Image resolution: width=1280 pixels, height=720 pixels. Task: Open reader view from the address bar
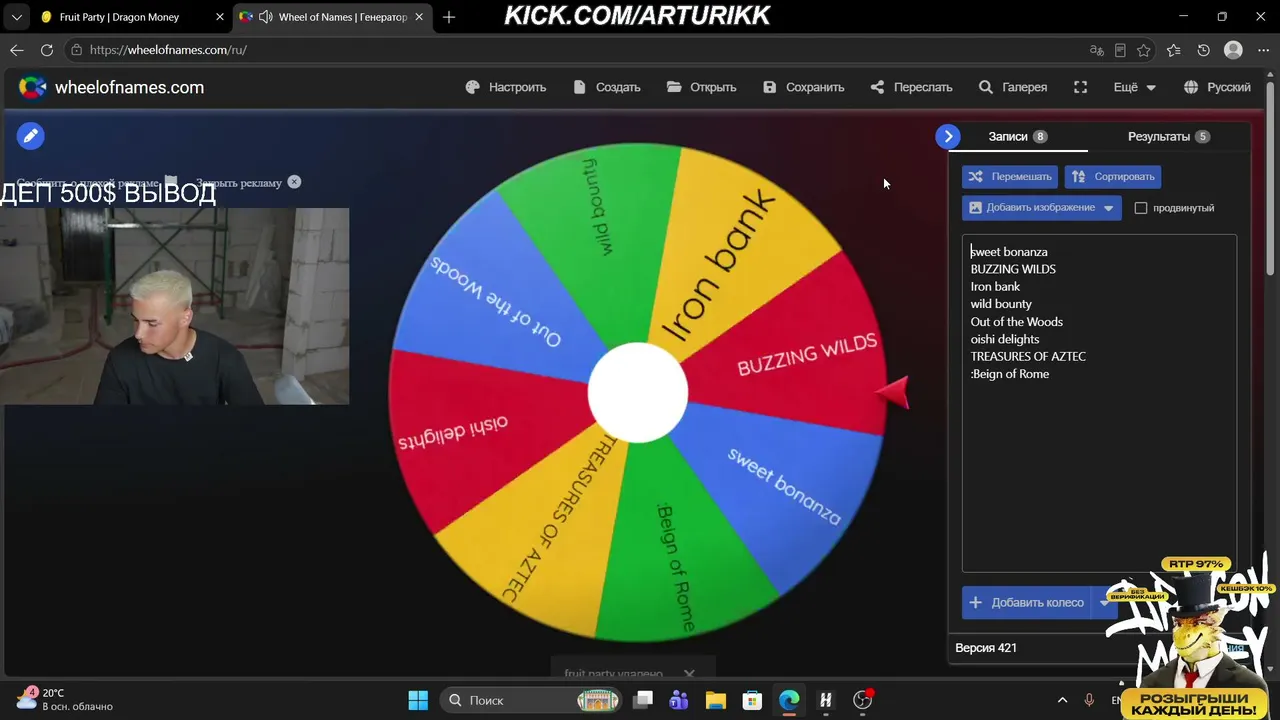tap(1121, 50)
